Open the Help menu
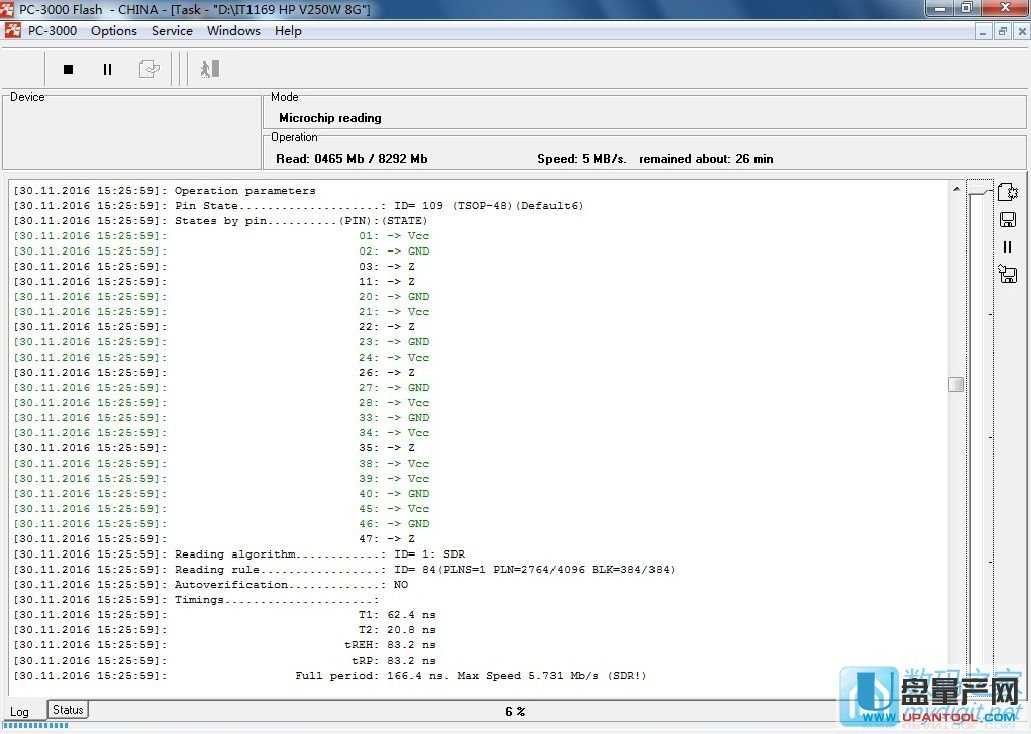1031x734 pixels. click(288, 31)
